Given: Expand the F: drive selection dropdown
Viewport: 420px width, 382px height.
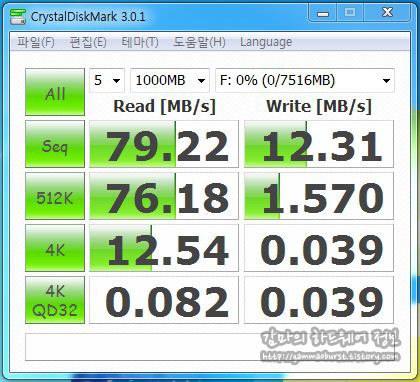Looking at the screenshot, I should [305, 80].
